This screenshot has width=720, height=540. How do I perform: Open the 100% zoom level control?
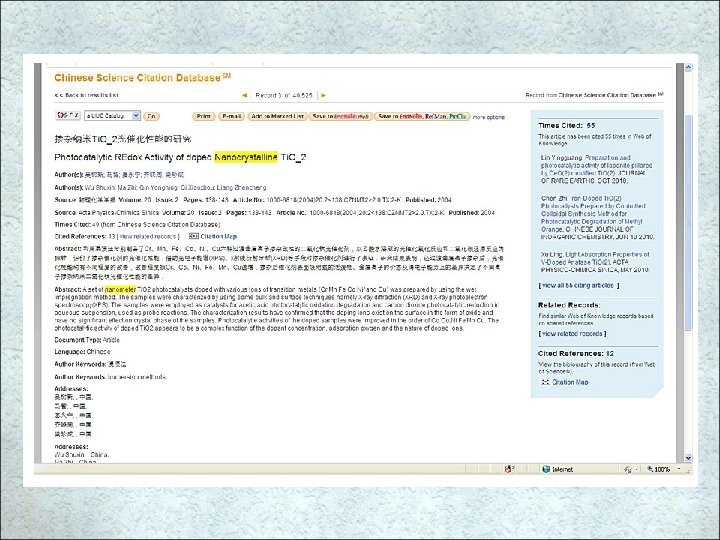point(664,469)
